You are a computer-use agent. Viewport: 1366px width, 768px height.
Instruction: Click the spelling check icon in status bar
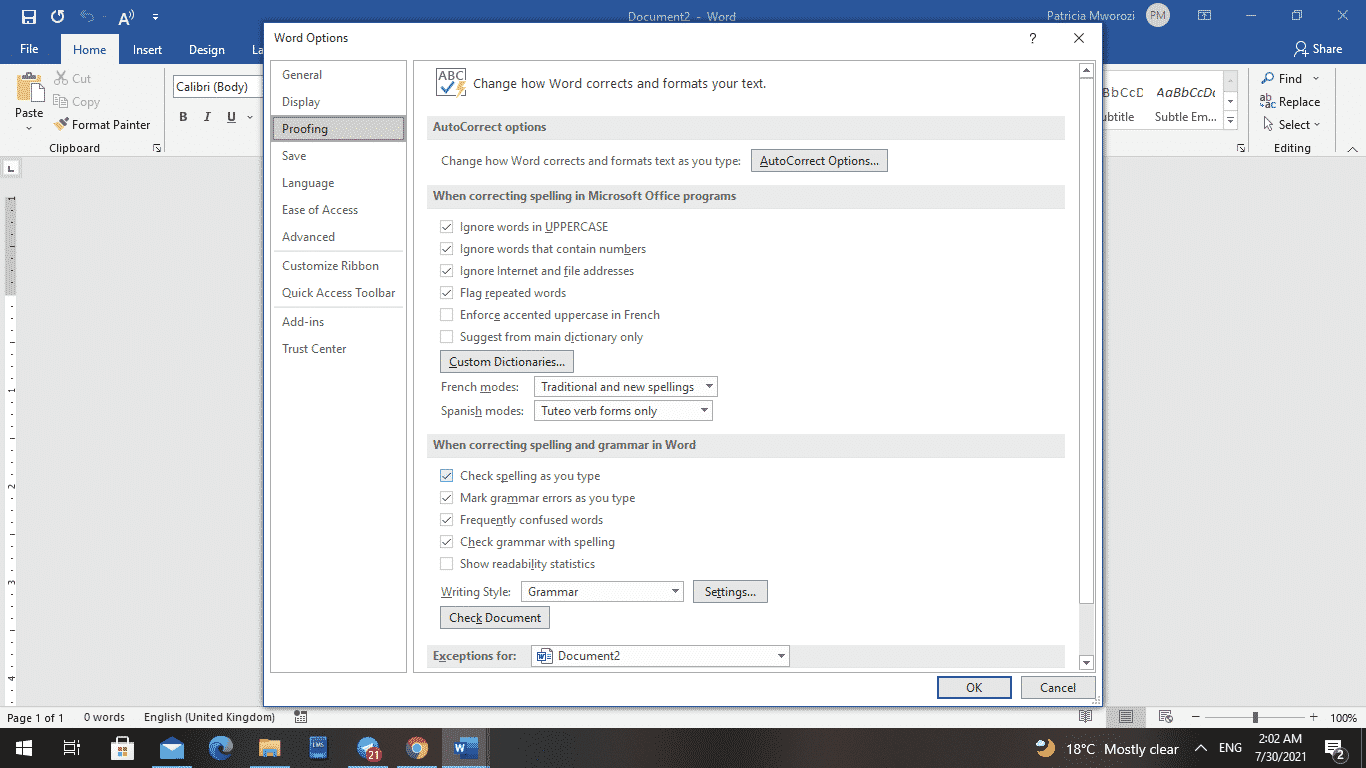coord(299,717)
